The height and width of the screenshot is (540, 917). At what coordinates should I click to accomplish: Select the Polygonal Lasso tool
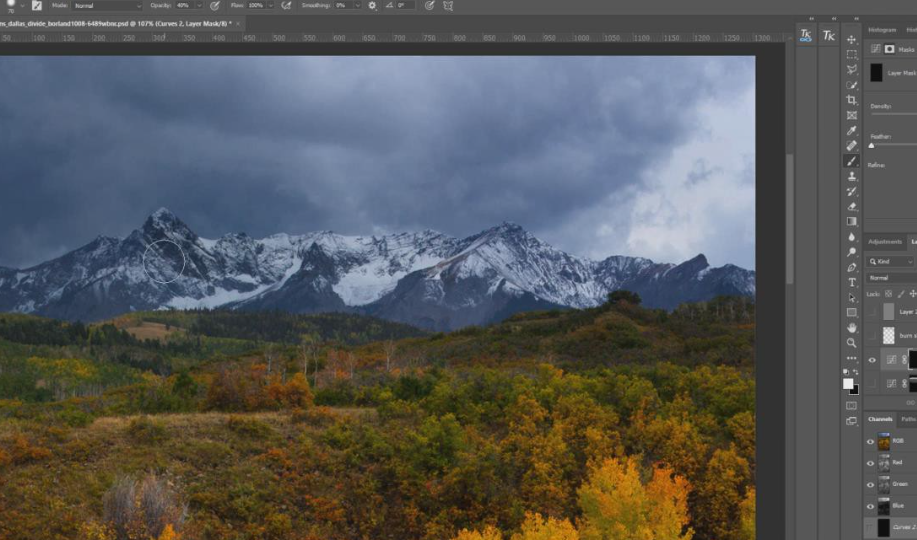(x=852, y=70)
